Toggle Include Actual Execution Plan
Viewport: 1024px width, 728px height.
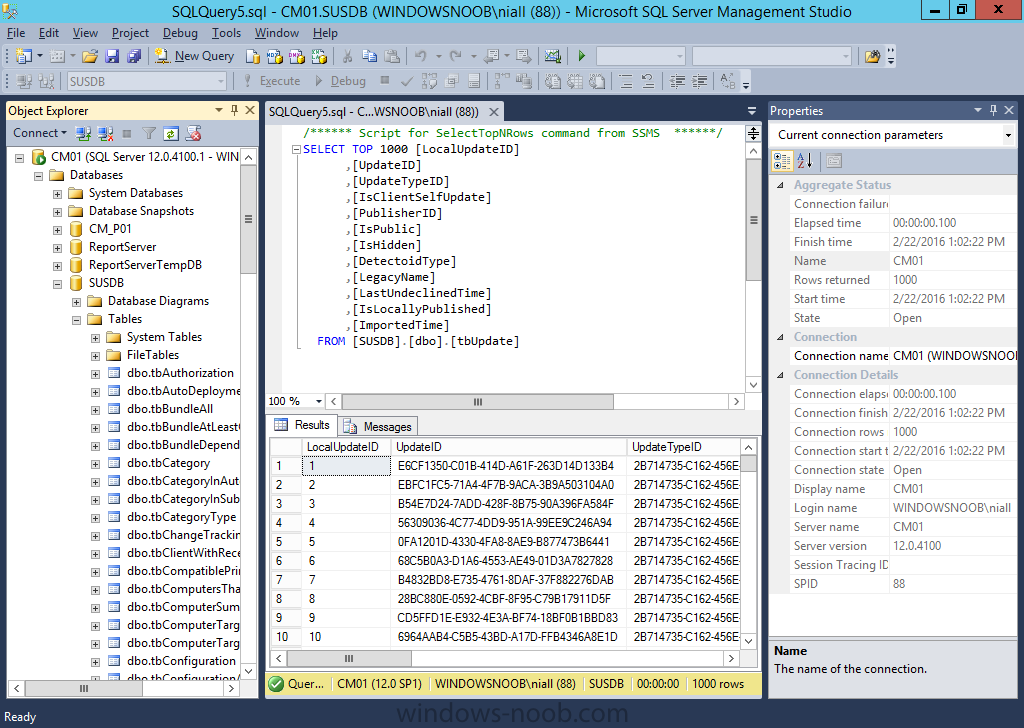coord(502,82)
